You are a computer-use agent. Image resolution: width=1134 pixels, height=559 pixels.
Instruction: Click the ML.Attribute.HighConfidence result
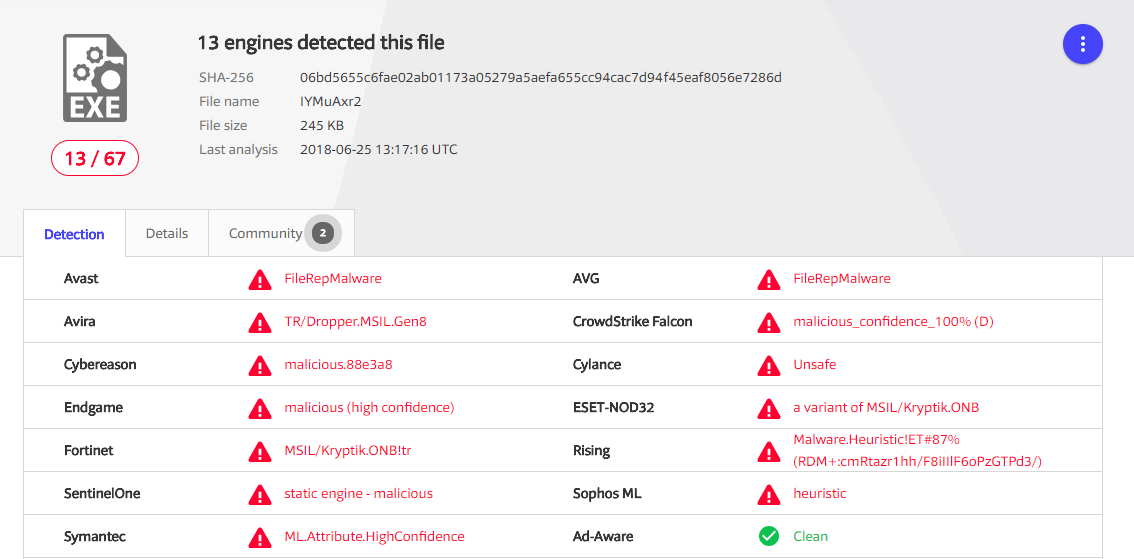(375, 537)
